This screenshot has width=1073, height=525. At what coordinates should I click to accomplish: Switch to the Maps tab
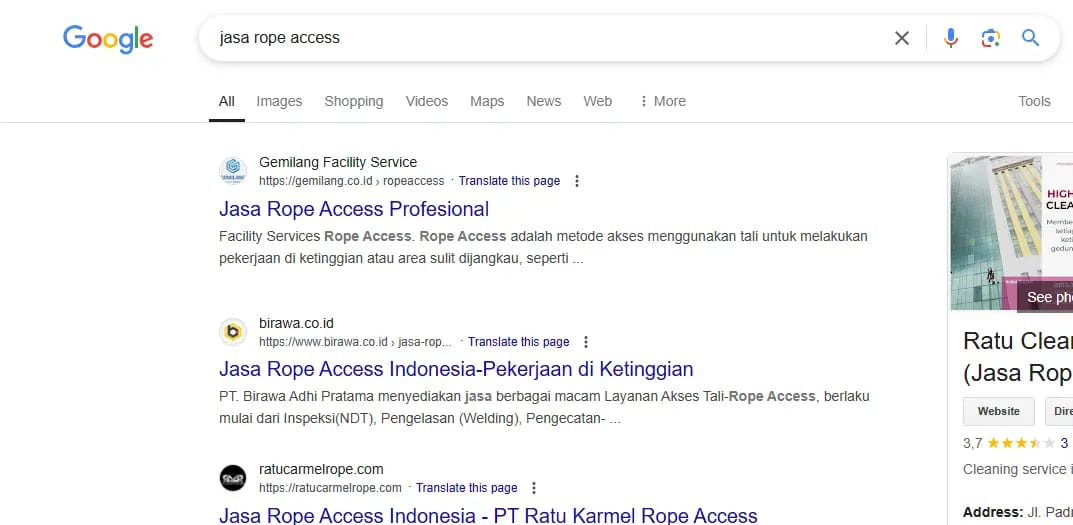click(487, 101)
